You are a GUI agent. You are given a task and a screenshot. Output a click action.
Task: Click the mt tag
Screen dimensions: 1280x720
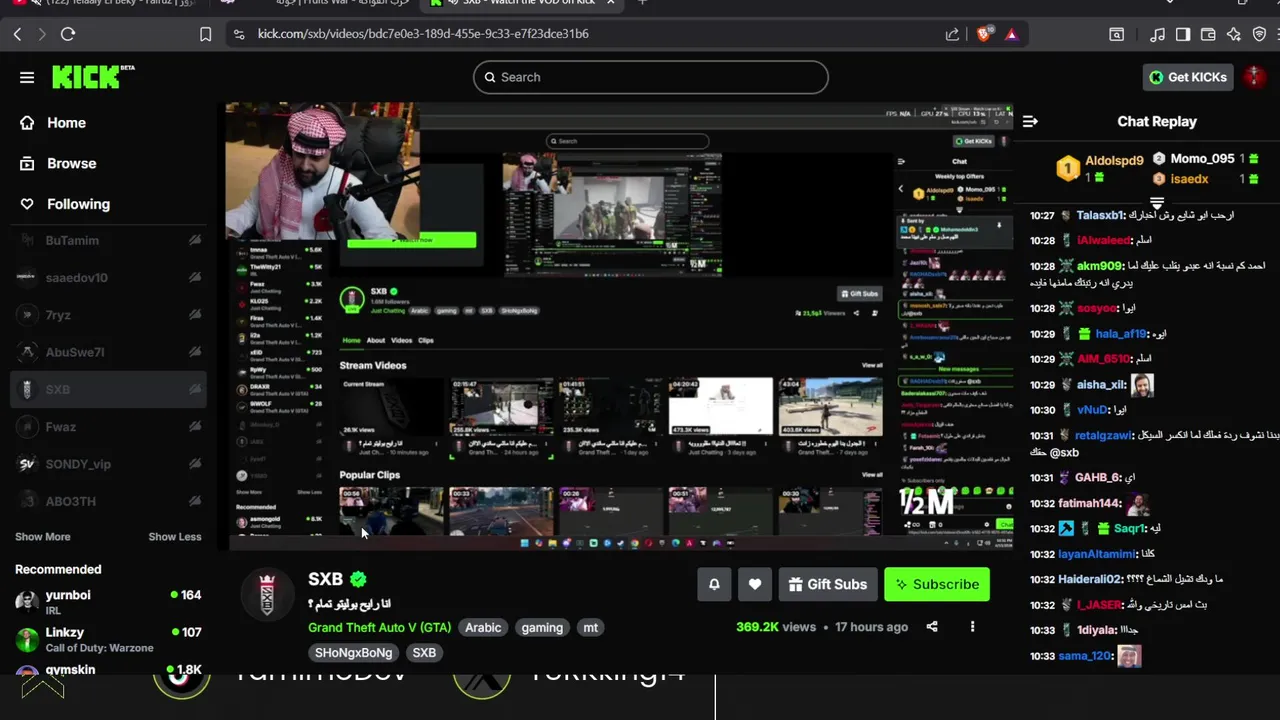pyautogui.click(x=591, y=628)
